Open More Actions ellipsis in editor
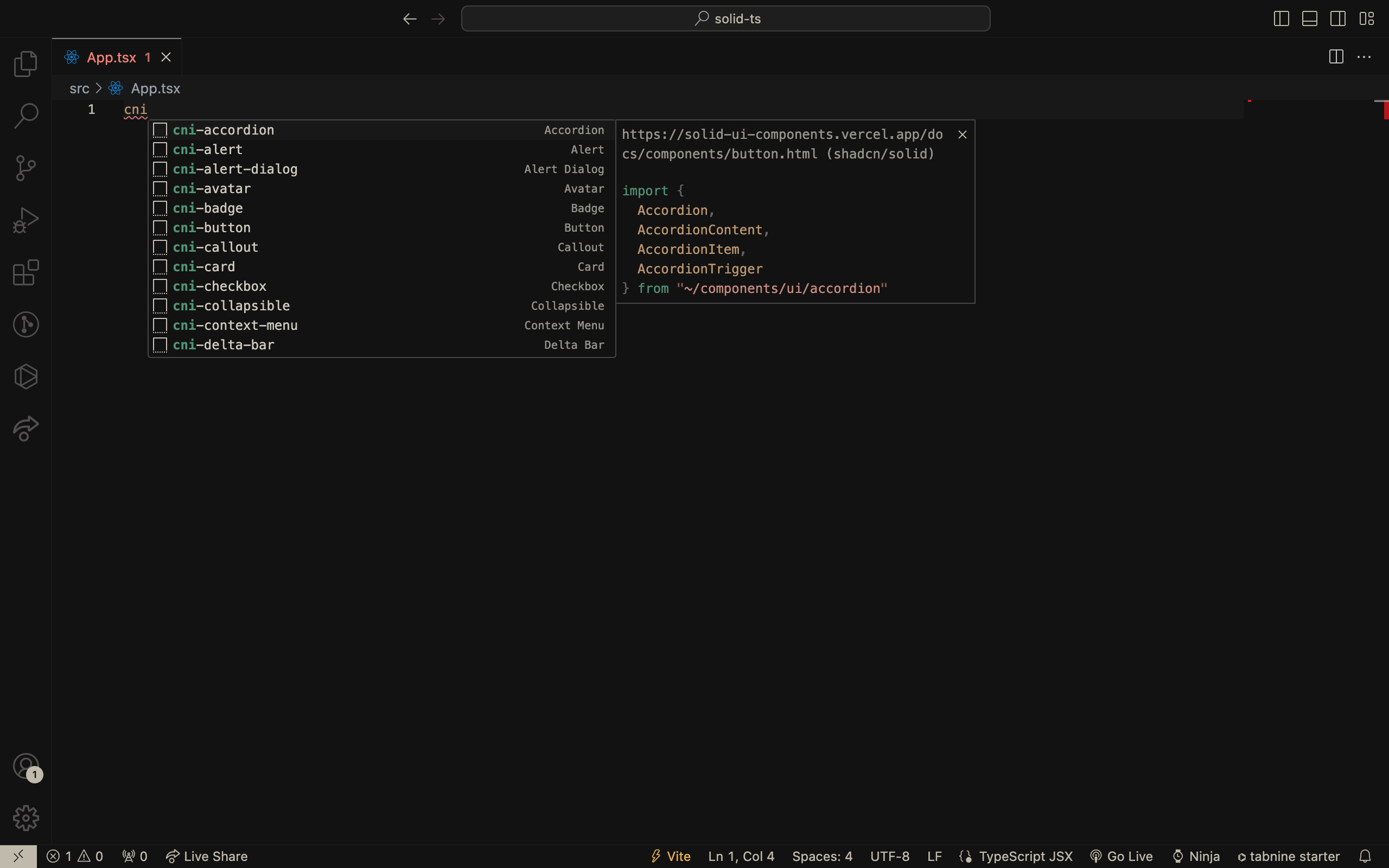Image resolution: width=1389 pixels, height=868 pixels. pyautogui.click(x=1363, y=58)
